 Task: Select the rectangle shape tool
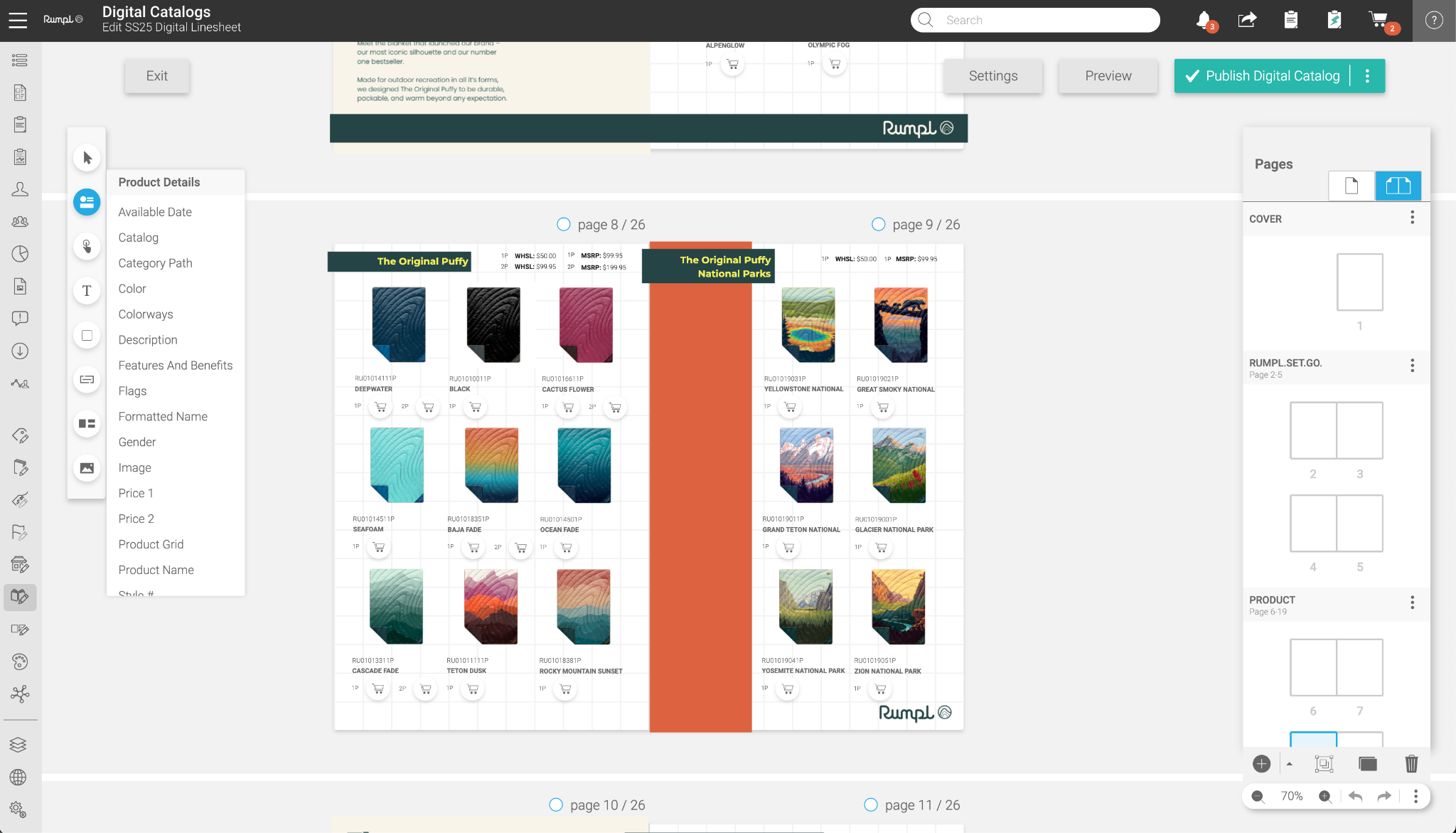click(87, 335)
